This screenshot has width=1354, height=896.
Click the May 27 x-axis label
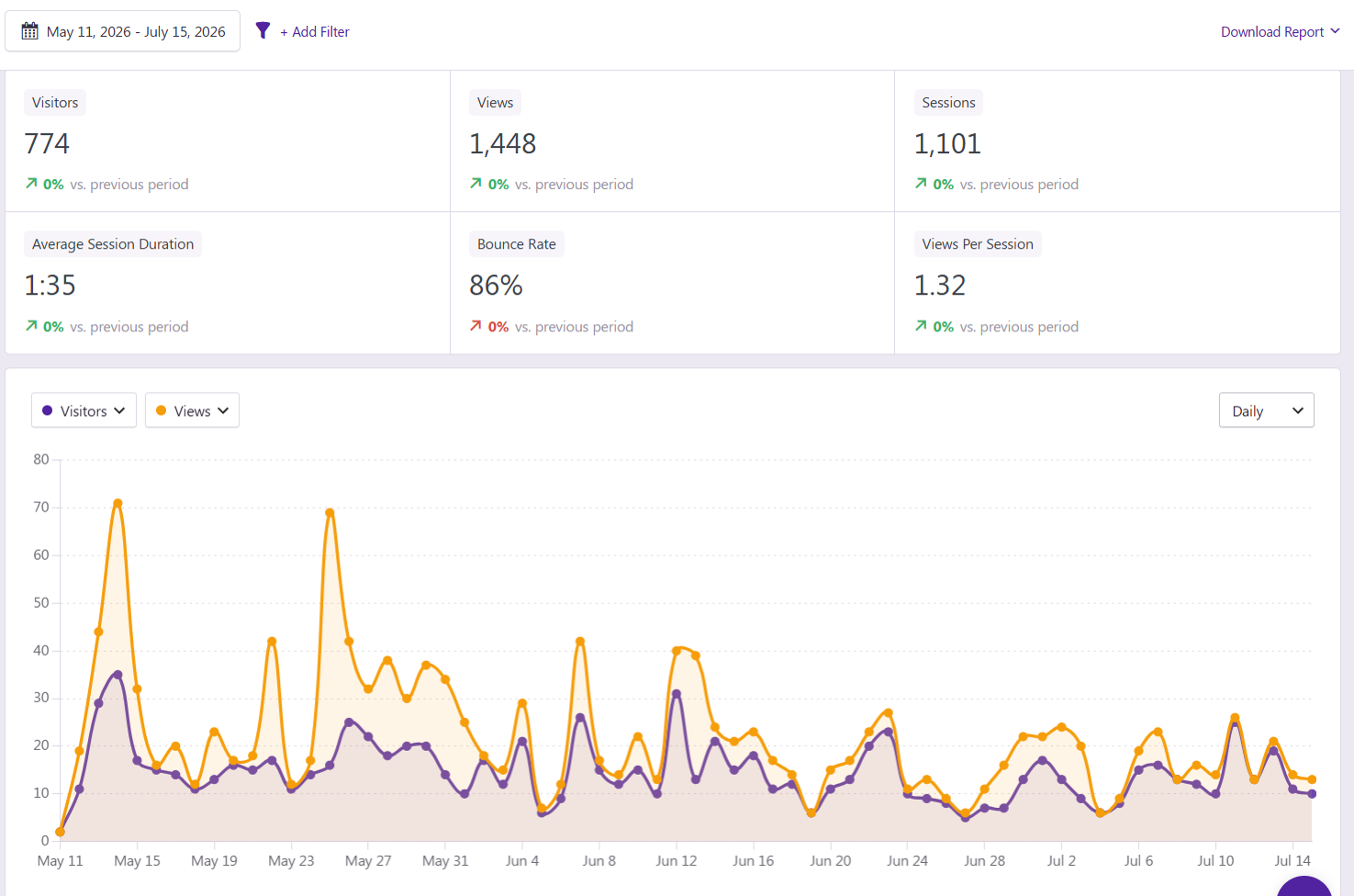point(368,861)
